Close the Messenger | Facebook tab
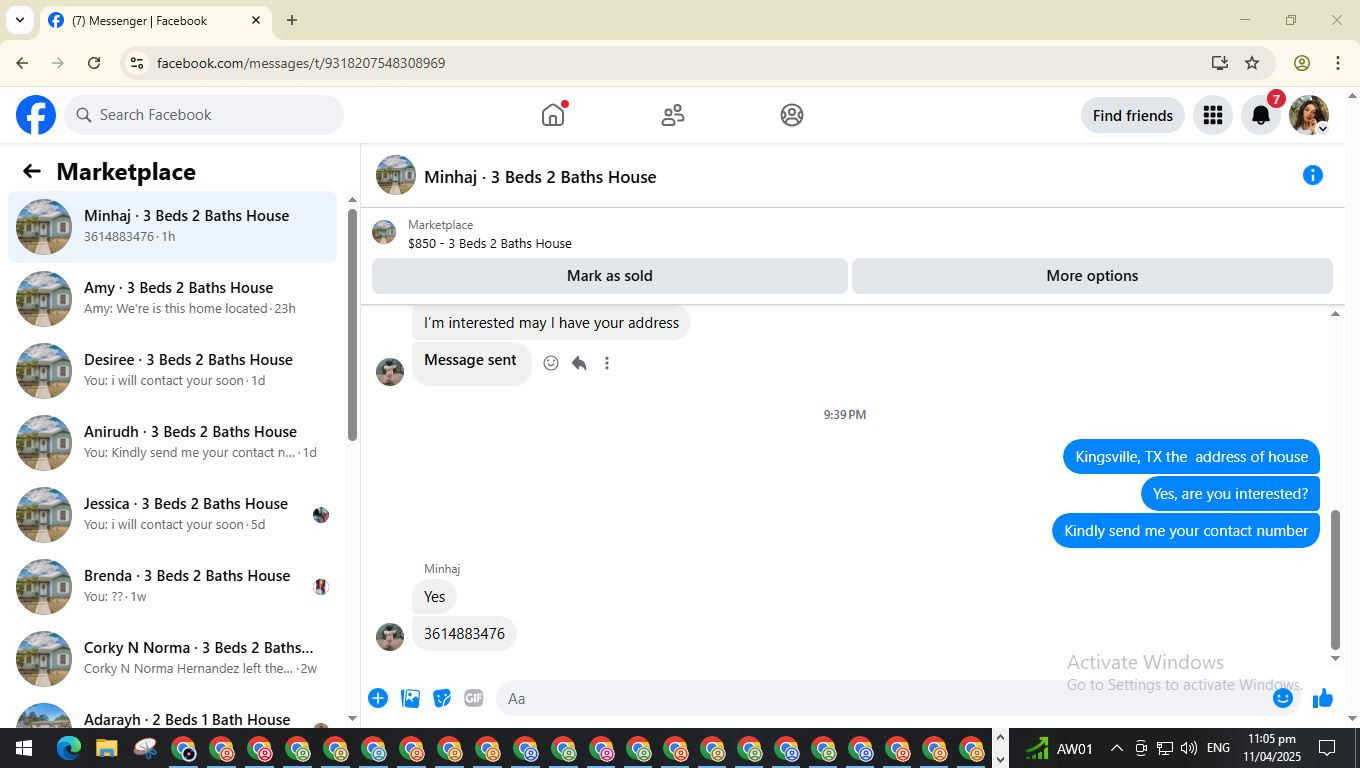This screenshot has width=1360, height=768. tap(256, 20)
